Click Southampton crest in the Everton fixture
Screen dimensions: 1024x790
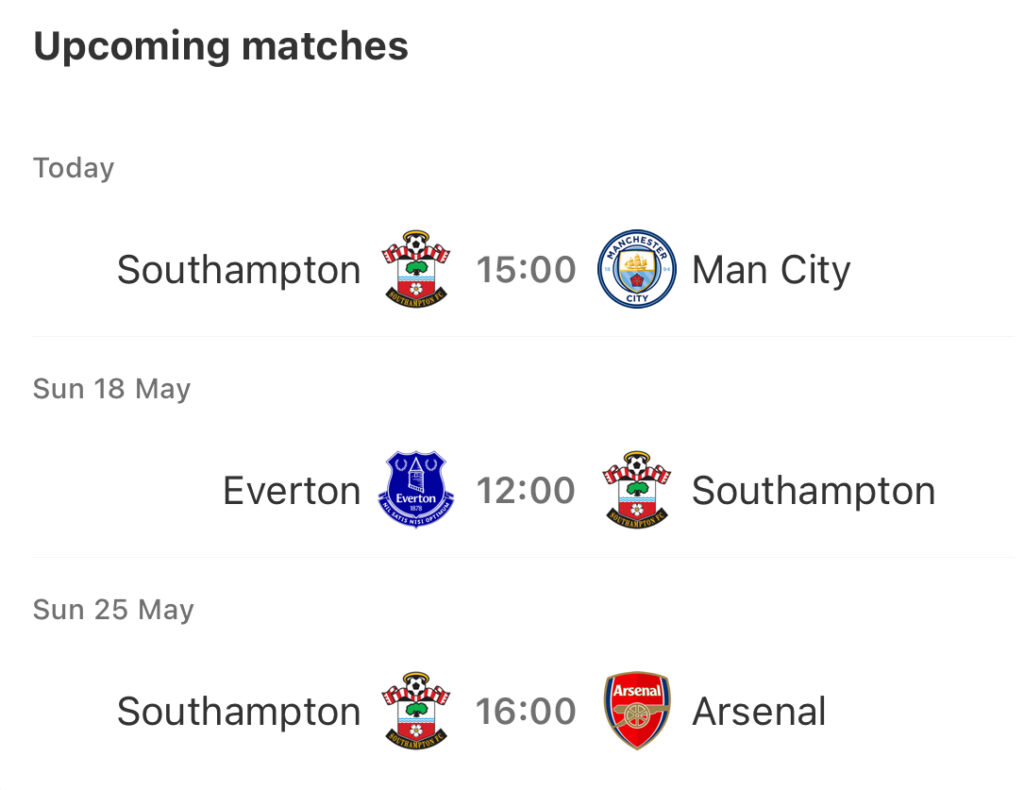click(x=637, y=490)
